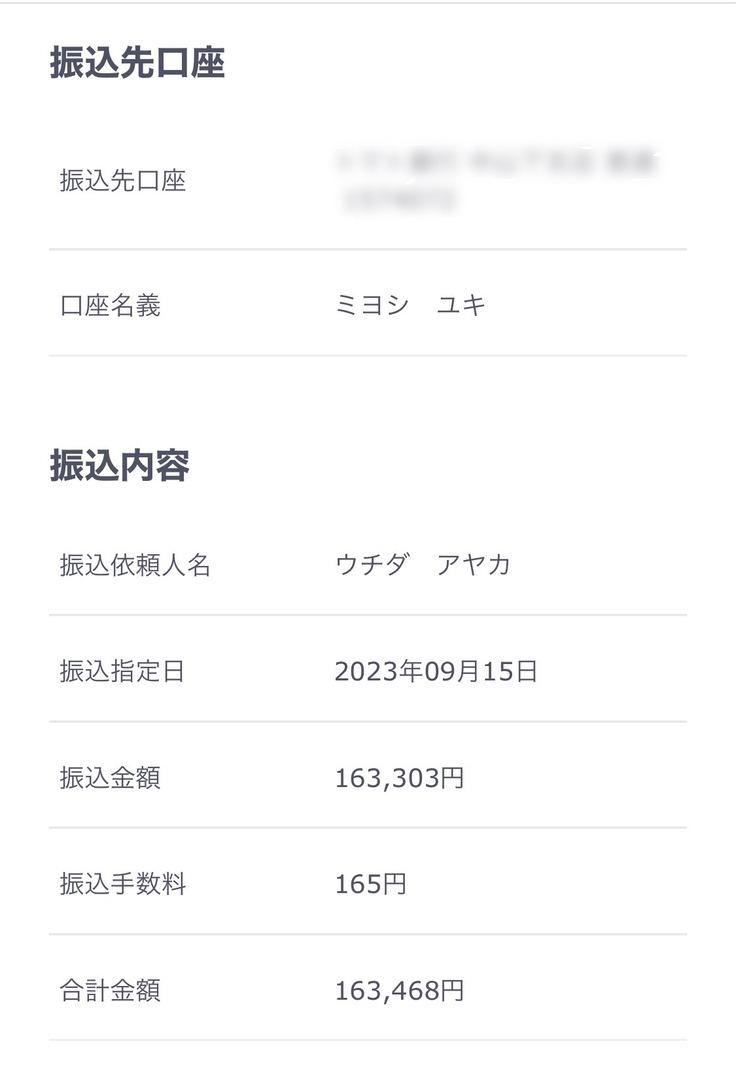Click the account holder surname ミヨシ
The height and width of the screenshot is (1073, 736).
[x=372, y=305]
